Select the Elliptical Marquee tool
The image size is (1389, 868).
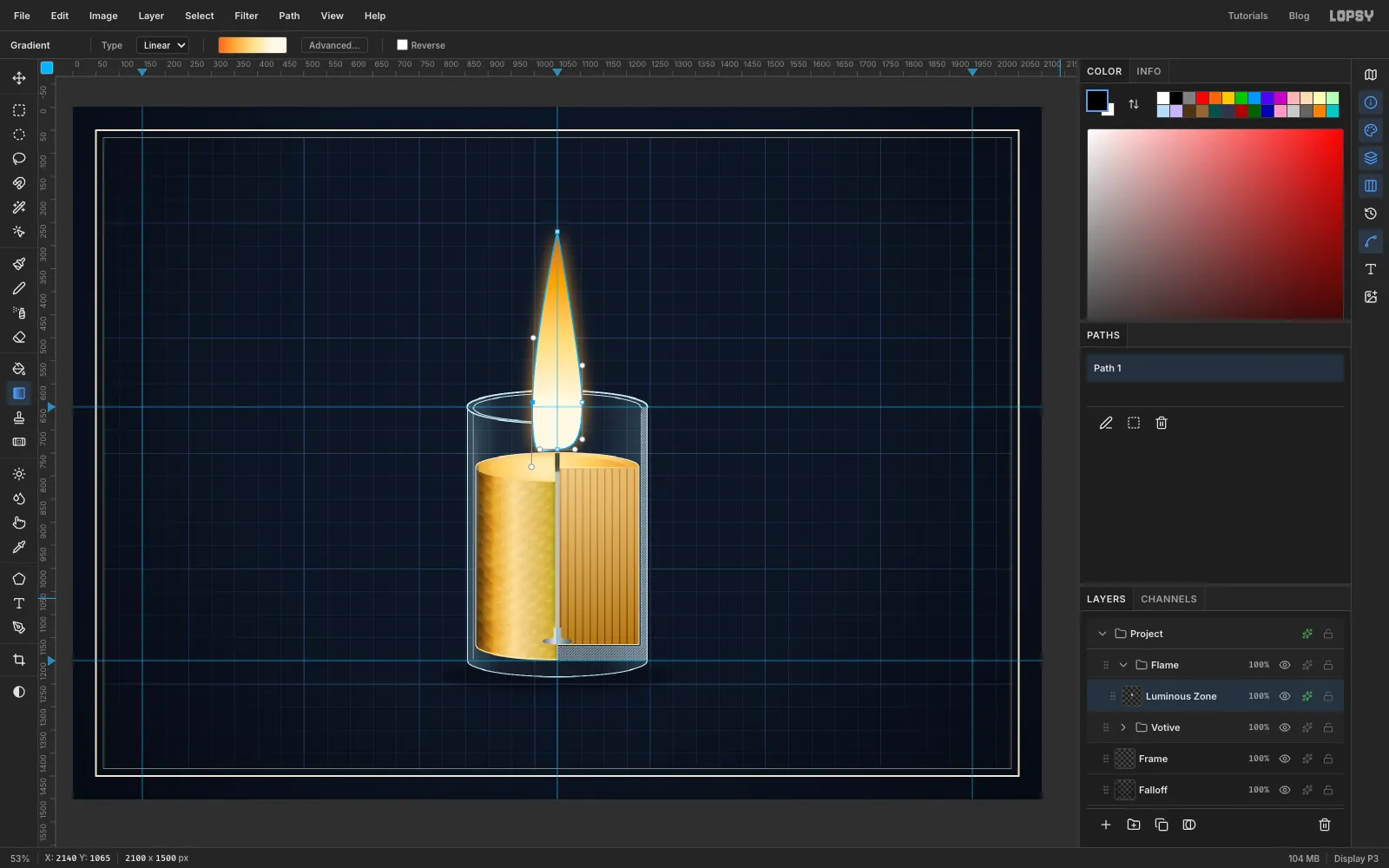tap(19, 135)
